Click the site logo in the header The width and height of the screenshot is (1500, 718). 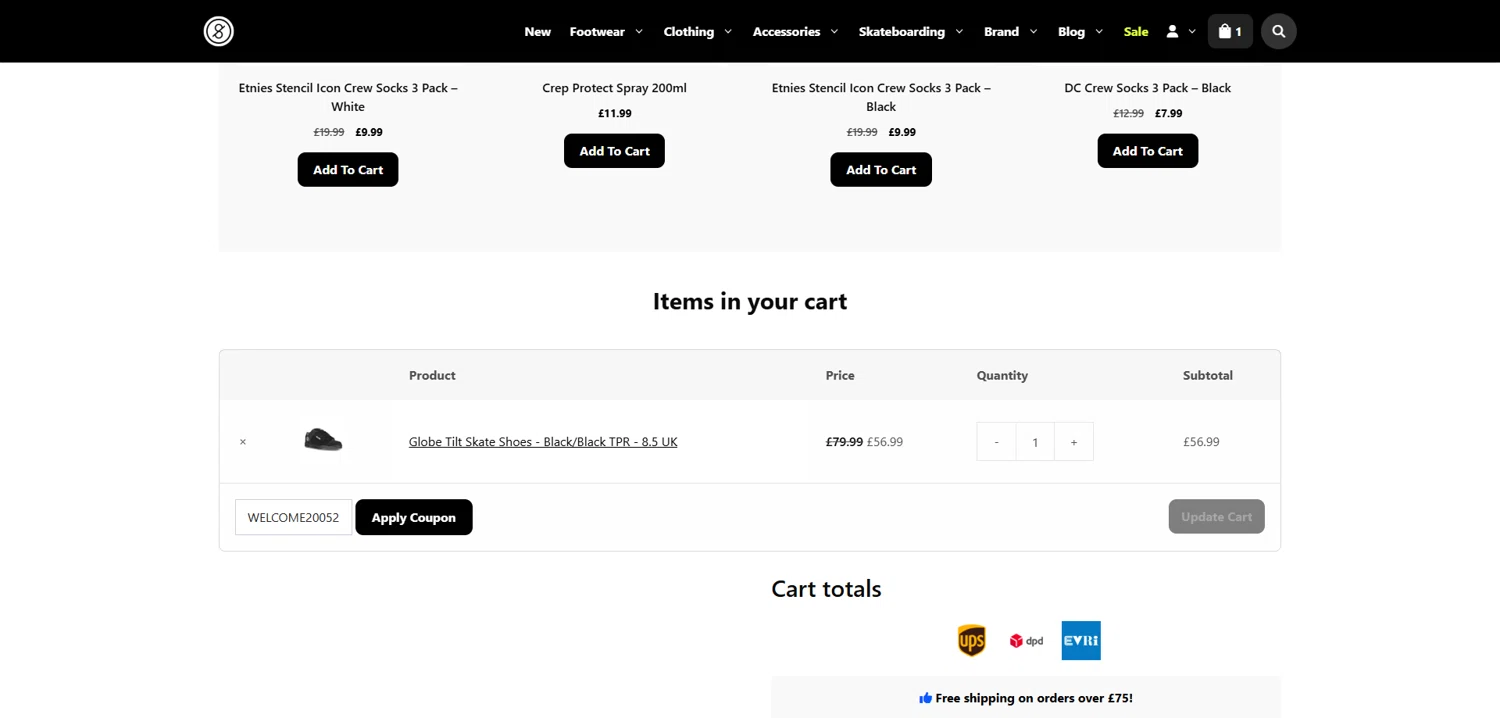[x=219, y=31]
